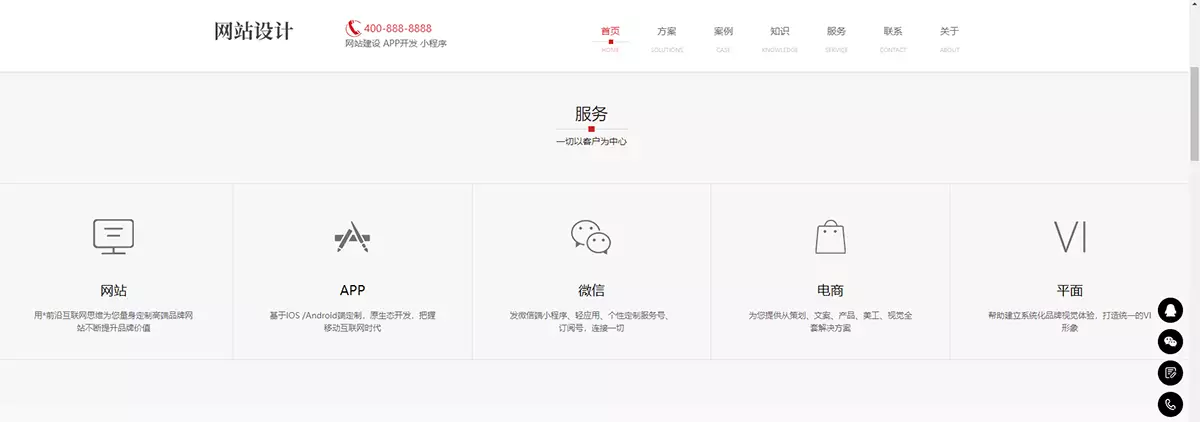This screenshot has height=422, width=1200.
Task: Click the page vertical scrollbar thumb
Action: (1194, 112)
